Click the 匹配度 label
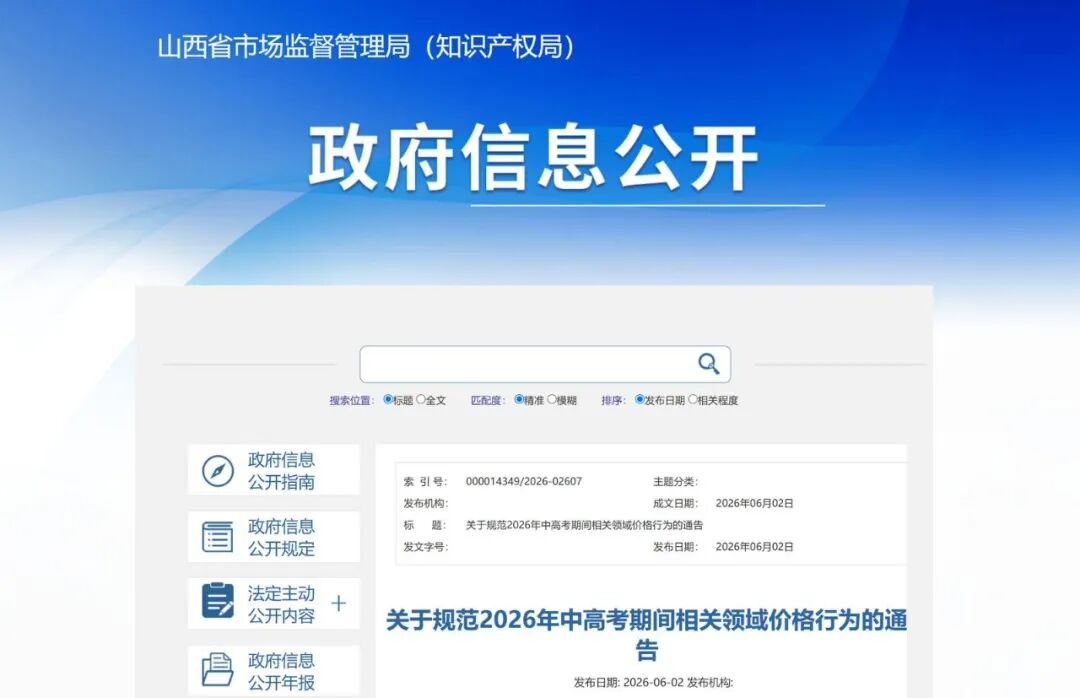Screen dimensions: 1080x698 (488, 400)
